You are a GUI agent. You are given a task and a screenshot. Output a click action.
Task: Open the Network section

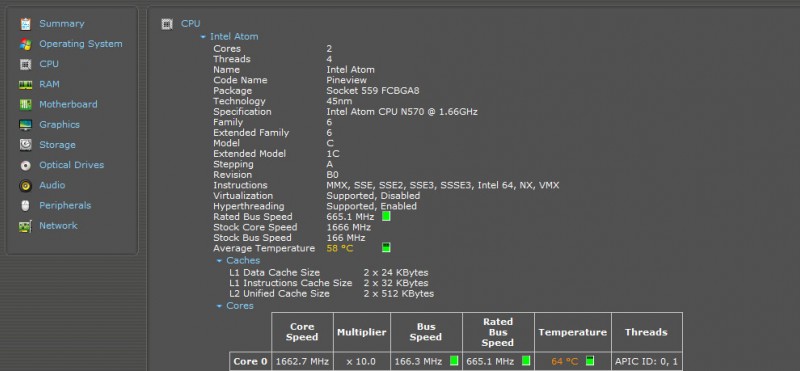58,225
